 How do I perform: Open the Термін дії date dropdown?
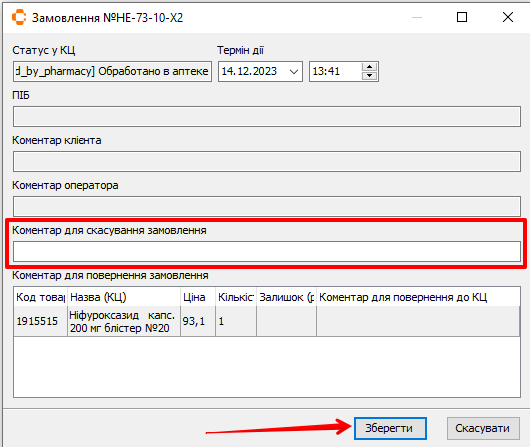tap(293, 72)
